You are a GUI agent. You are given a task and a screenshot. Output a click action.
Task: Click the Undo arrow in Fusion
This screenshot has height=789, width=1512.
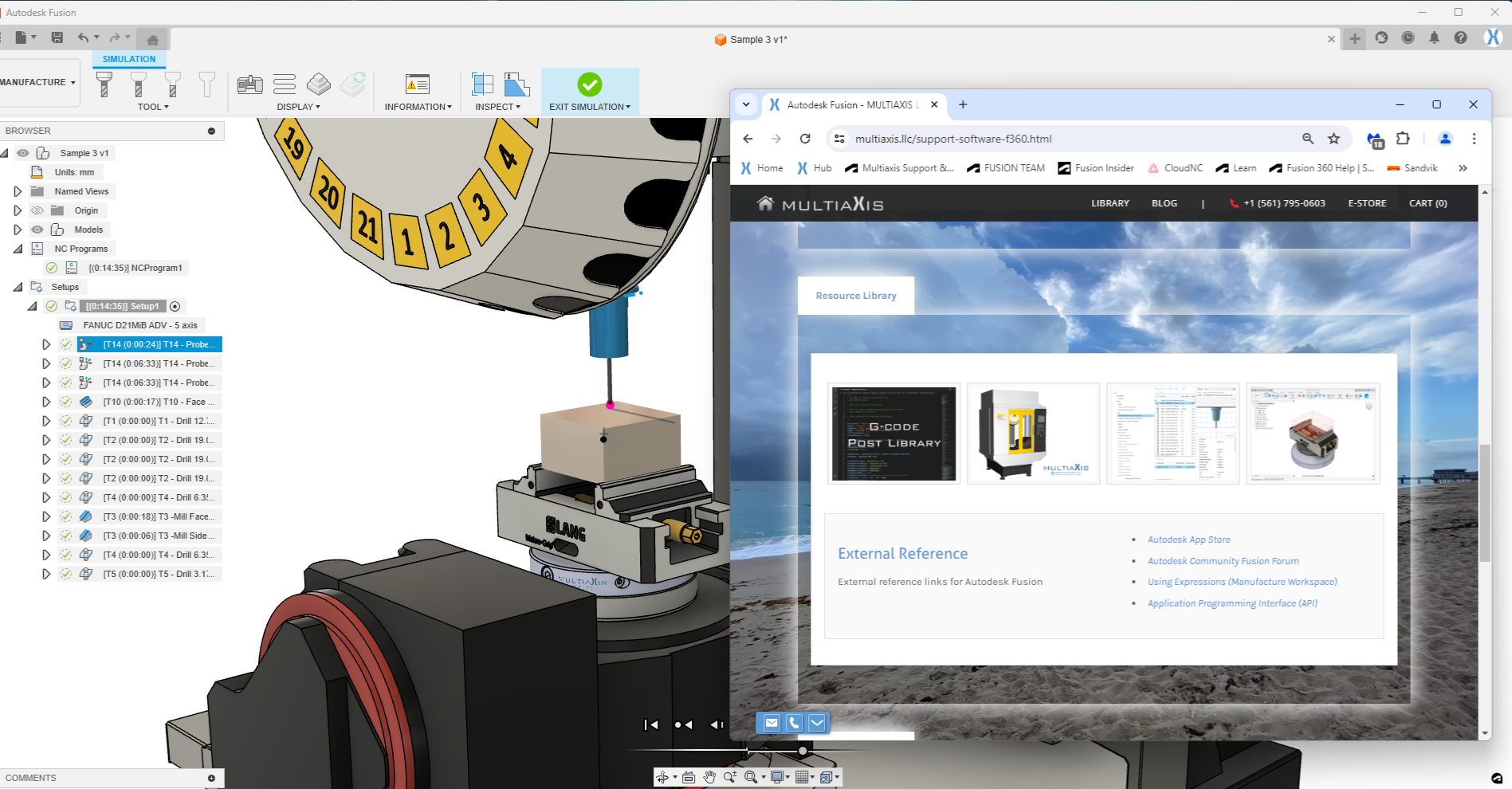click(84, 37)
